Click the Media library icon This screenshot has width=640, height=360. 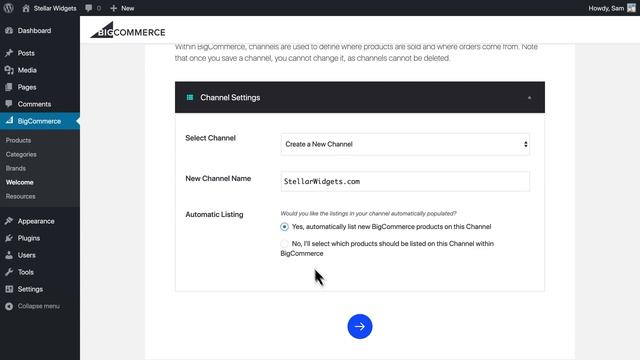coord(9,70)
